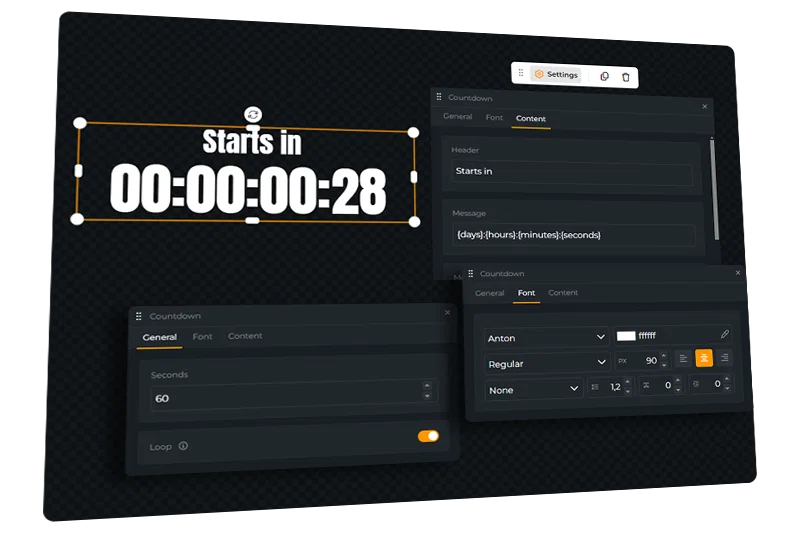The image size is (800, 533).
Task: Select the active General tab above Seconds
Action: click(160, 337)
